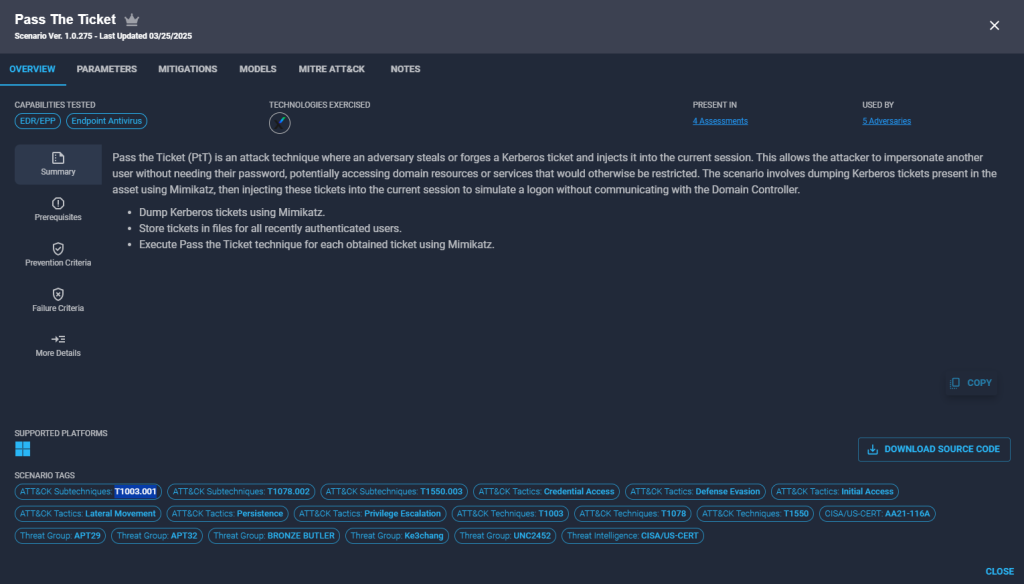Screen dimensions: 1024x584
Task: Click the technologies exercised circular icon
Action: (x=280, y=123)
